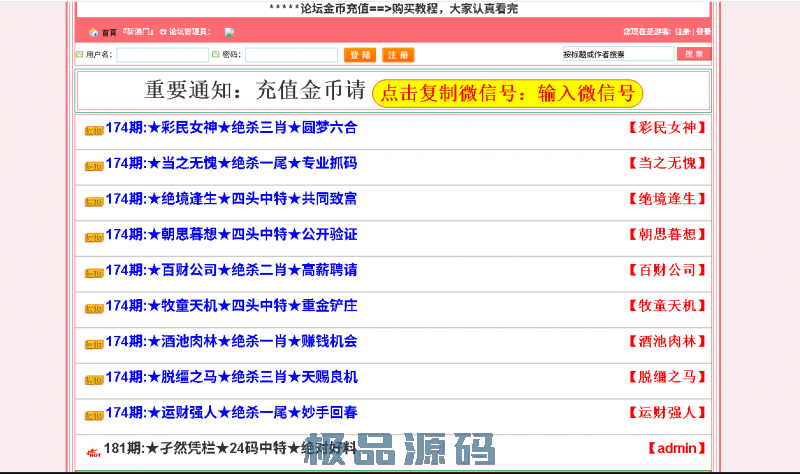Click the badge icon on the 牧童天机 row
Viewport: 800px width, 474px height.
tap(94, 309)
